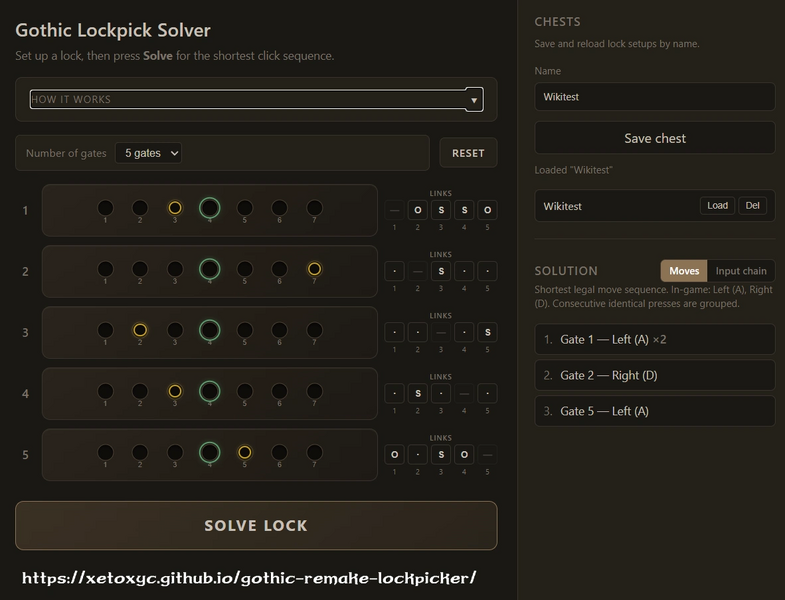Viewport: 785px width, 600px height.
Task: Click the SOLVE LOCK button
Action: click(256, 525)
